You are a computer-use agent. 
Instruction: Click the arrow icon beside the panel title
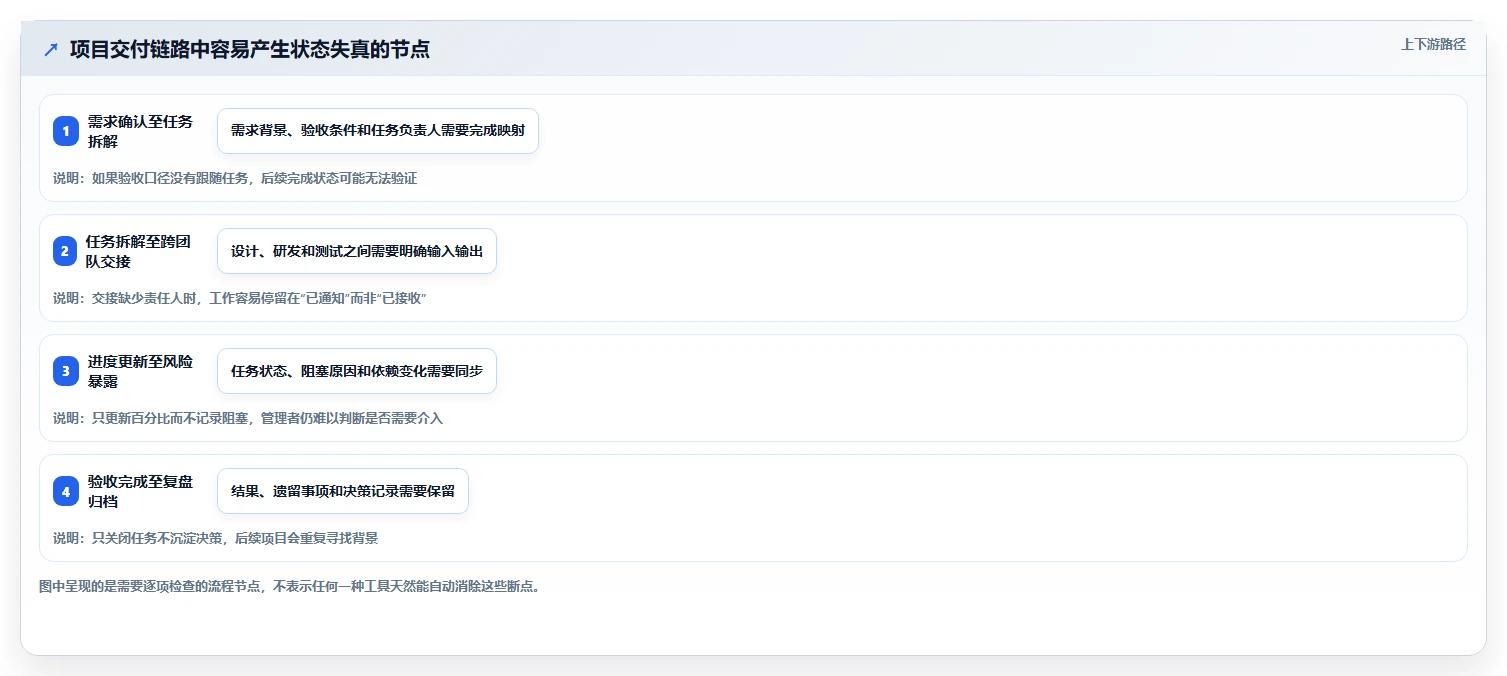point(51,49)
